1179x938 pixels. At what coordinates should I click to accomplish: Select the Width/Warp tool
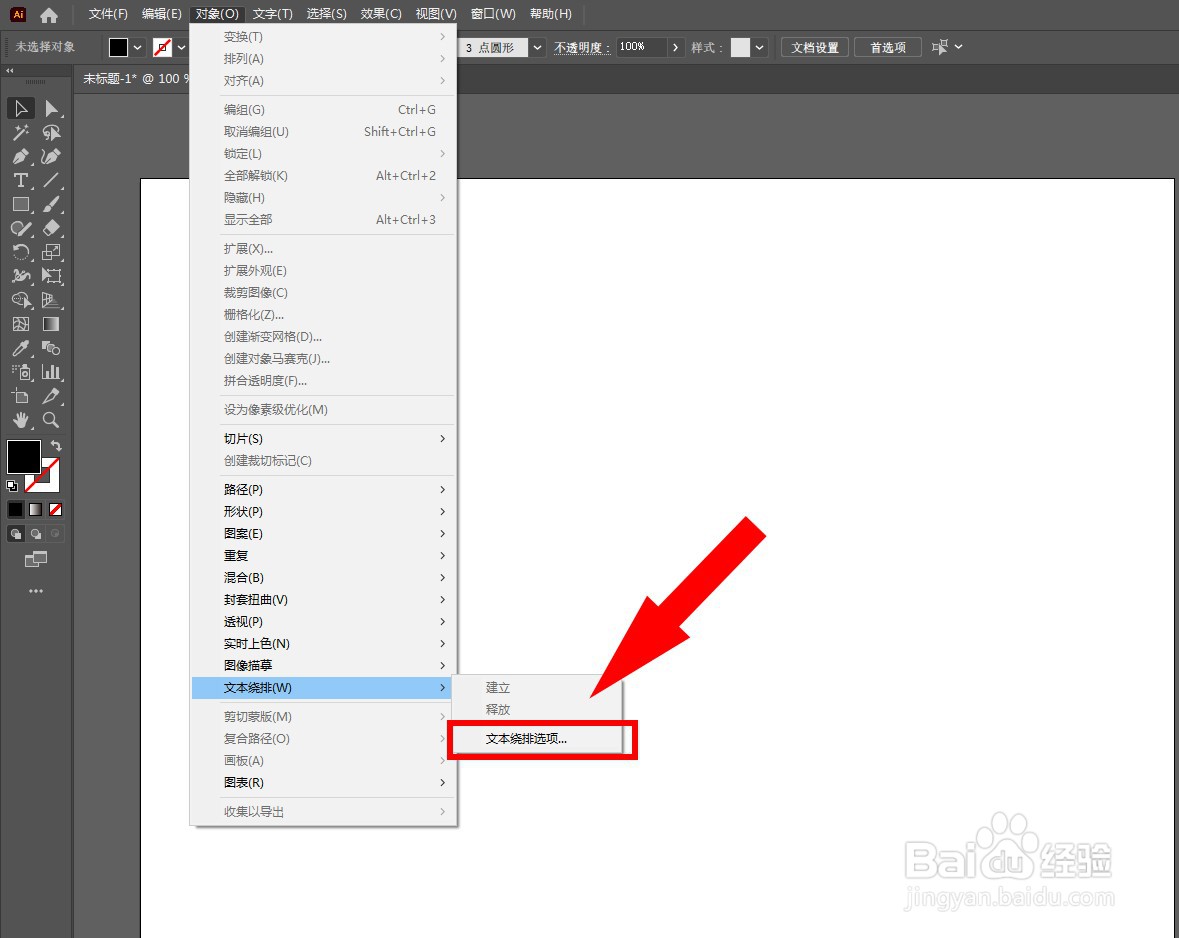(x=21, y=276)
